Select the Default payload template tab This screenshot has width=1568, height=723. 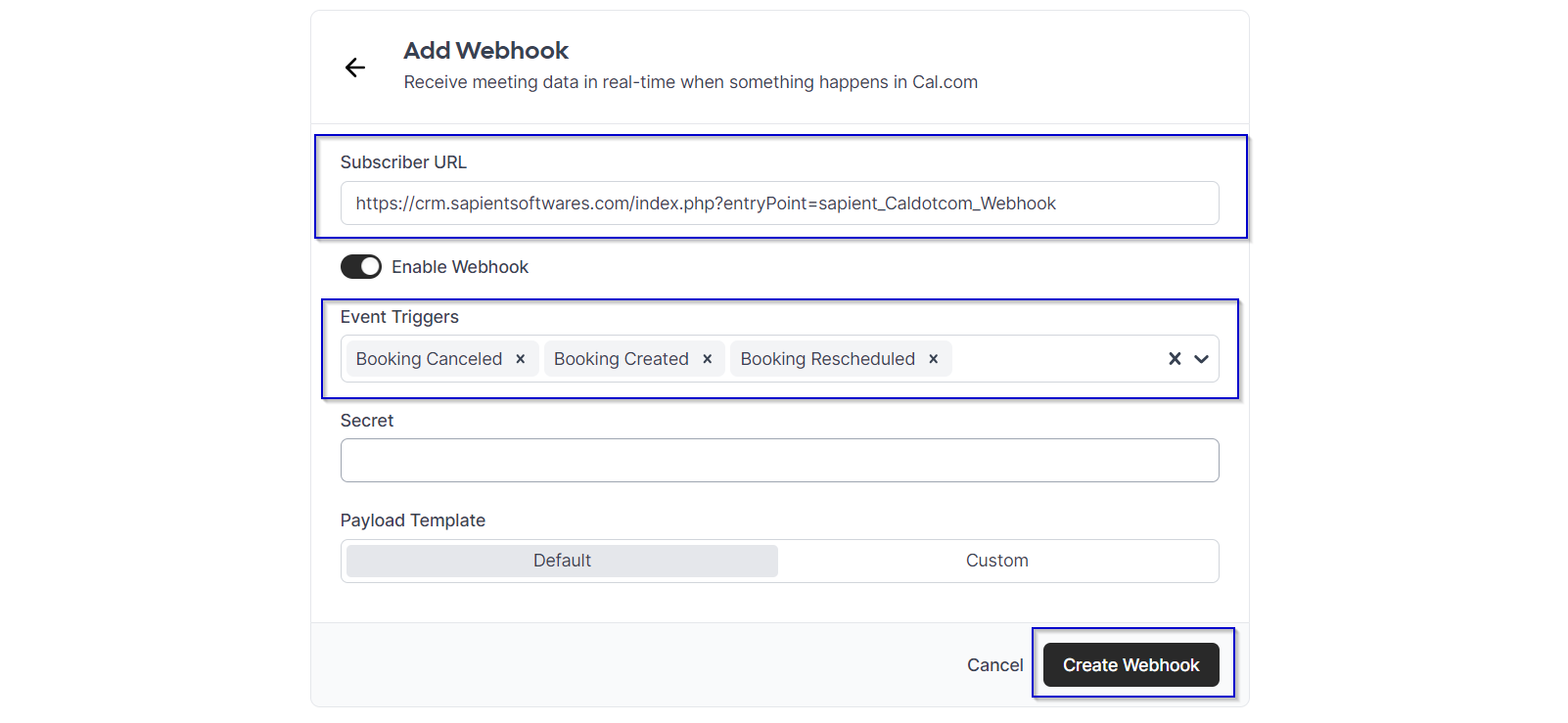[562, 561]
